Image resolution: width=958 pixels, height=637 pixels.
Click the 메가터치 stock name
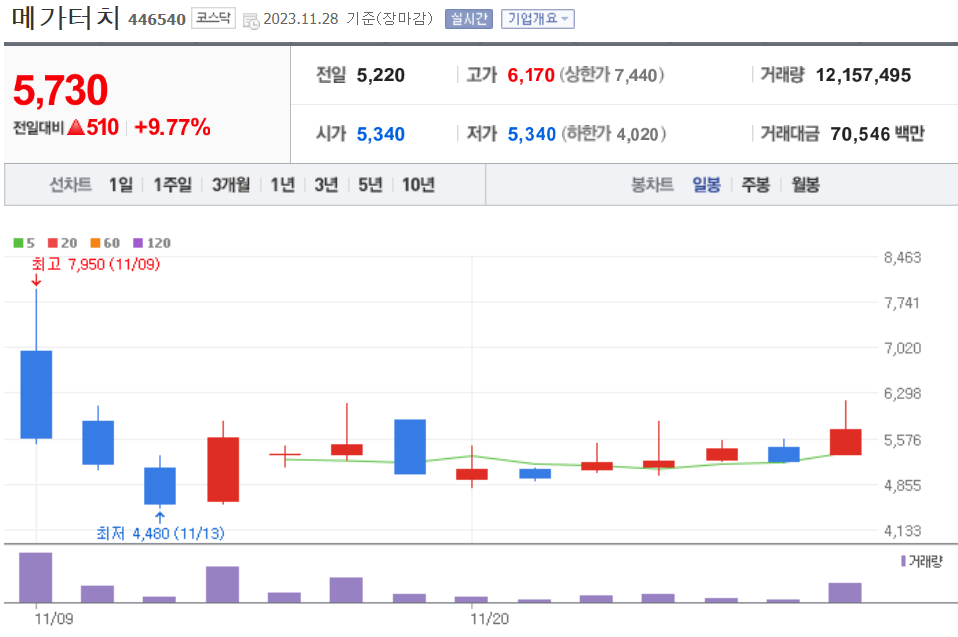coord(65,17)
